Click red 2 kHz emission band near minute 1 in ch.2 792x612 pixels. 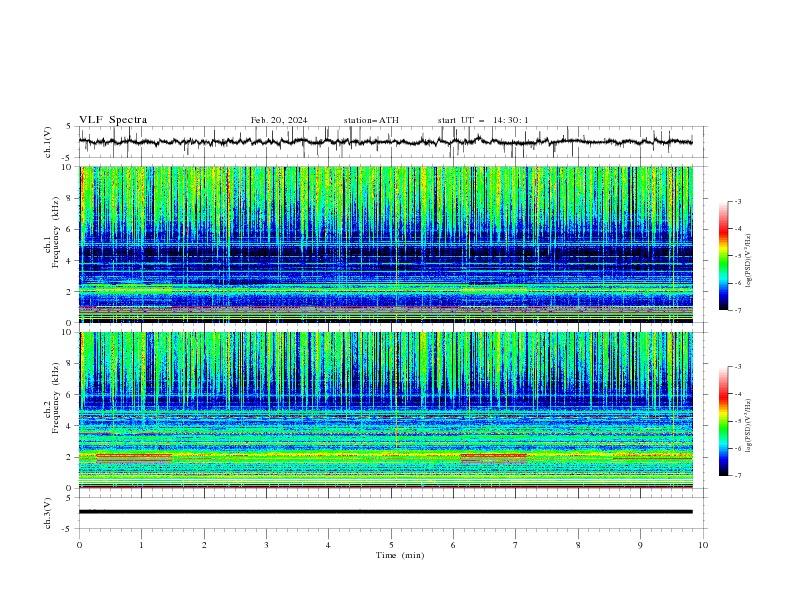pyautogui.click(x=134, y=455)
